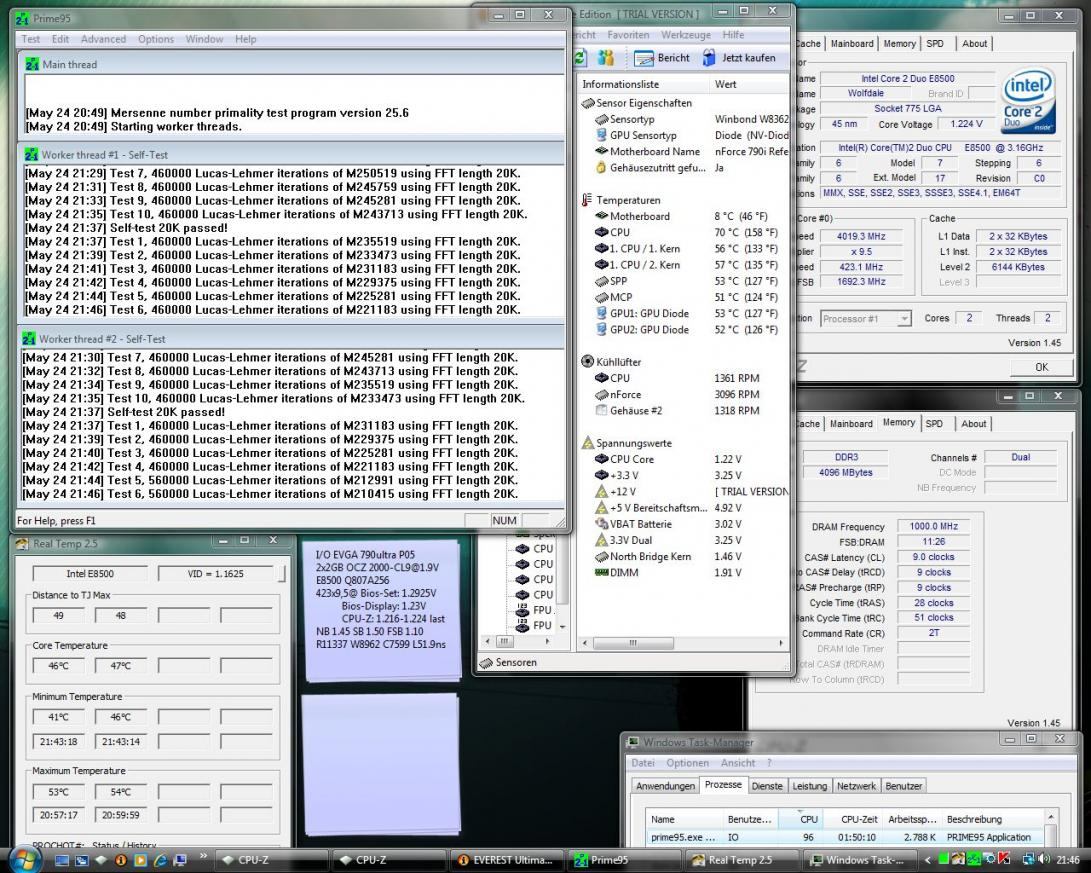Viewport: 1091px width, 873px height.
Task: Click the Sort by Name column header in Task-Manager
Action: pyautogui.click(x=685, y=819)
